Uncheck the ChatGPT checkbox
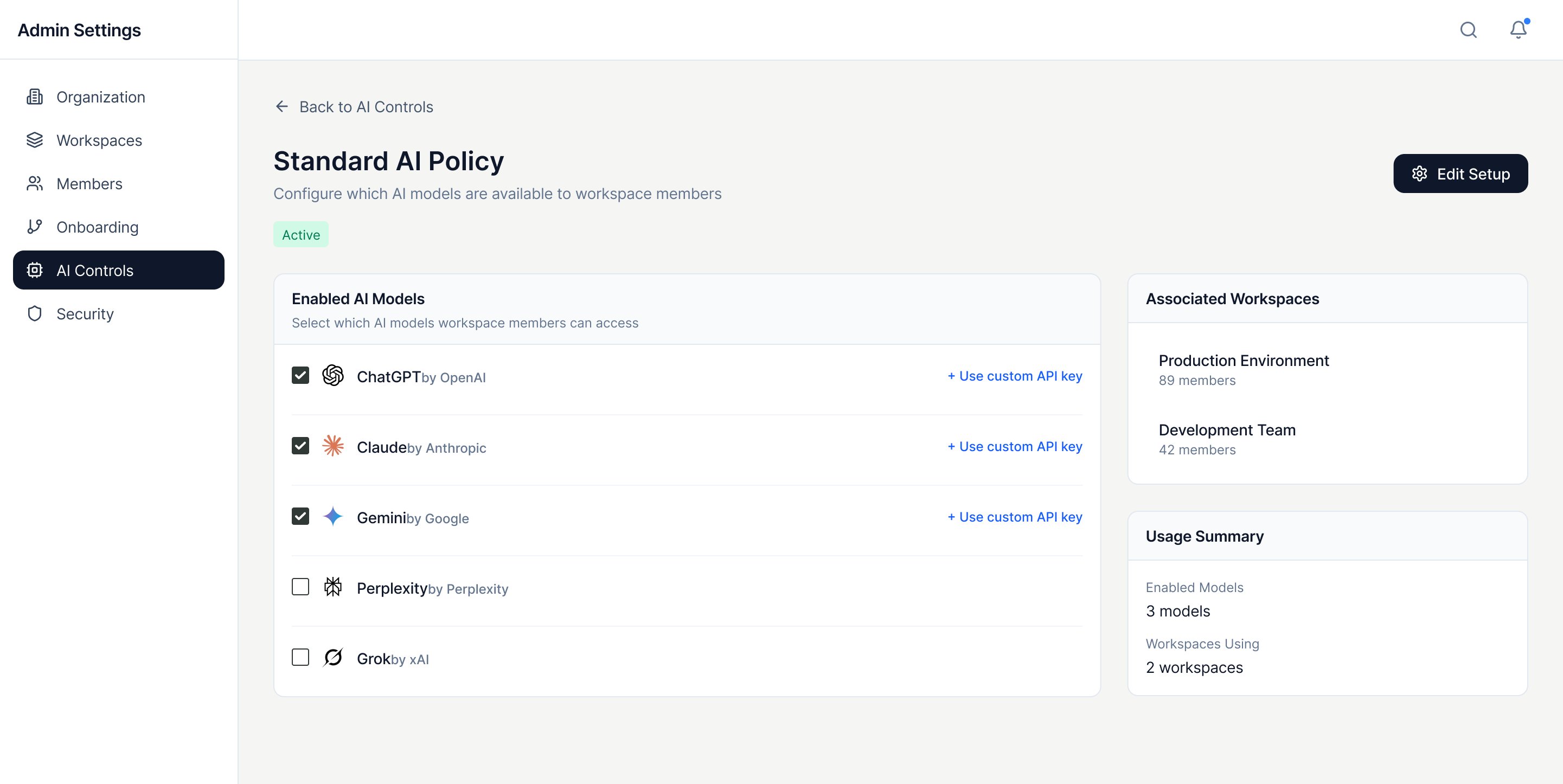1563x784 pixels. click(300, 376)
